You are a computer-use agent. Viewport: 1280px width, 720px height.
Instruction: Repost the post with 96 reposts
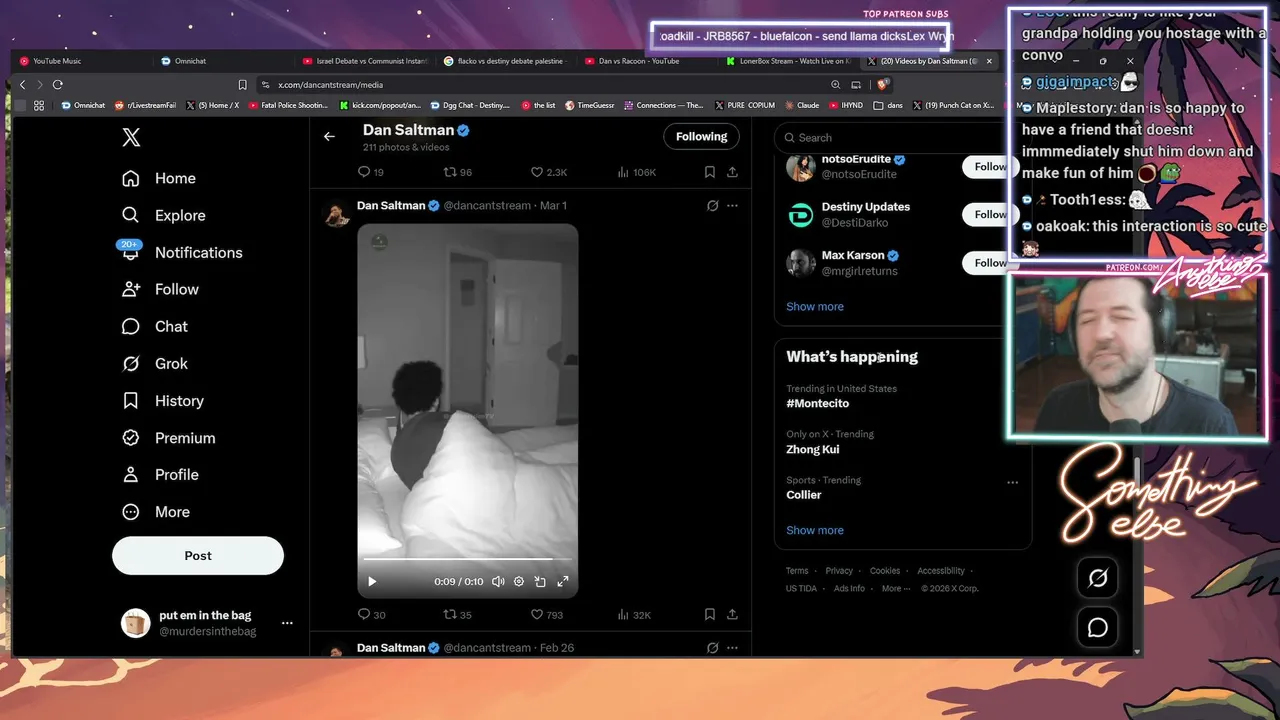point(457,172)
